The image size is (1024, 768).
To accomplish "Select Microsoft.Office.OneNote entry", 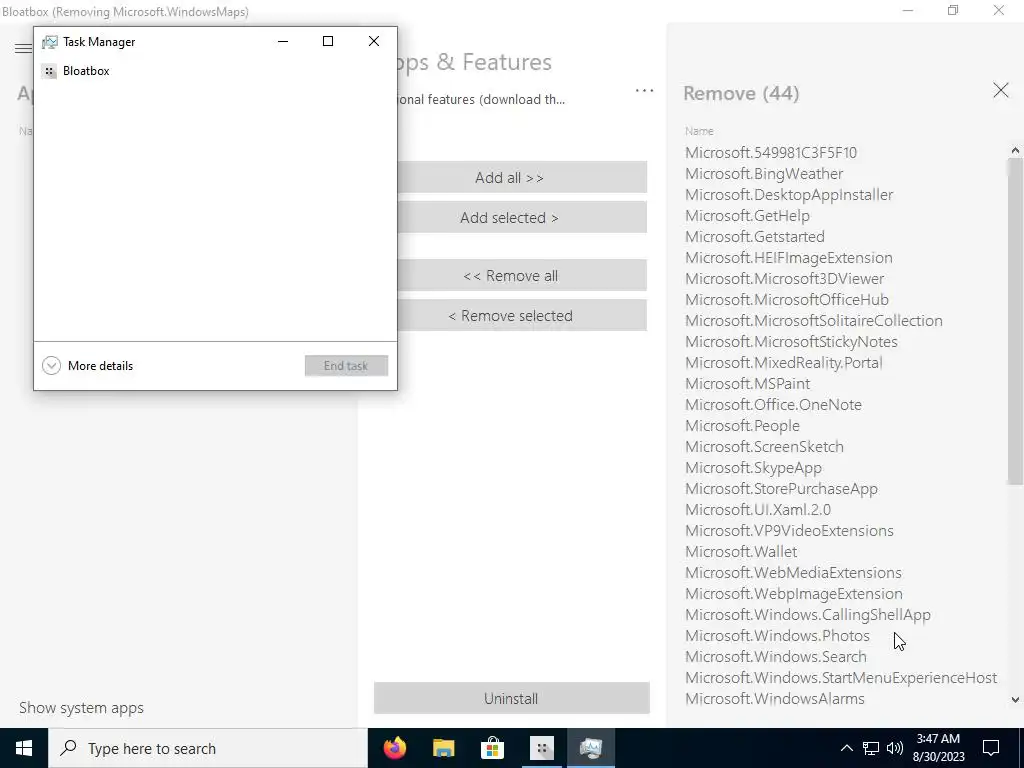I will tap(773, 404).
